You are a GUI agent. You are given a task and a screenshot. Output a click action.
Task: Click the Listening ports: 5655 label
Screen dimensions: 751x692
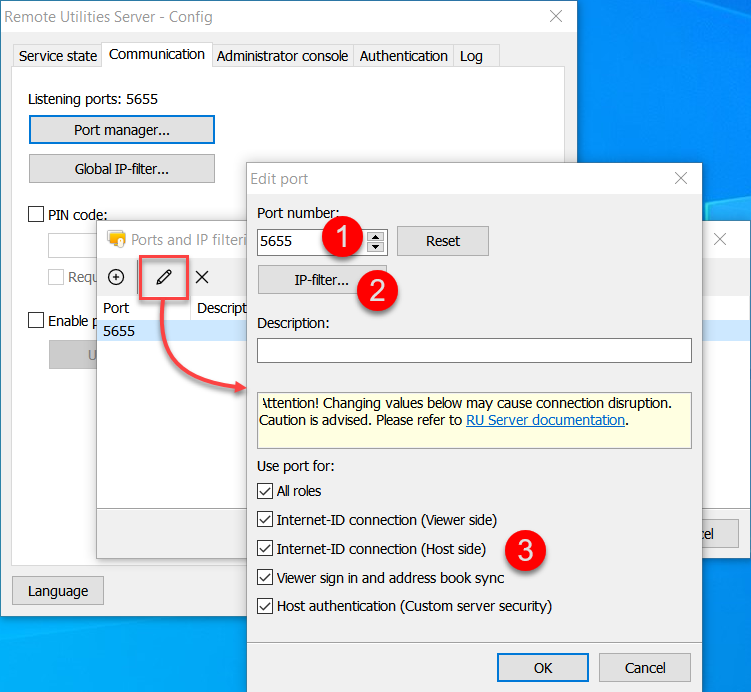(x=93, y=99)
